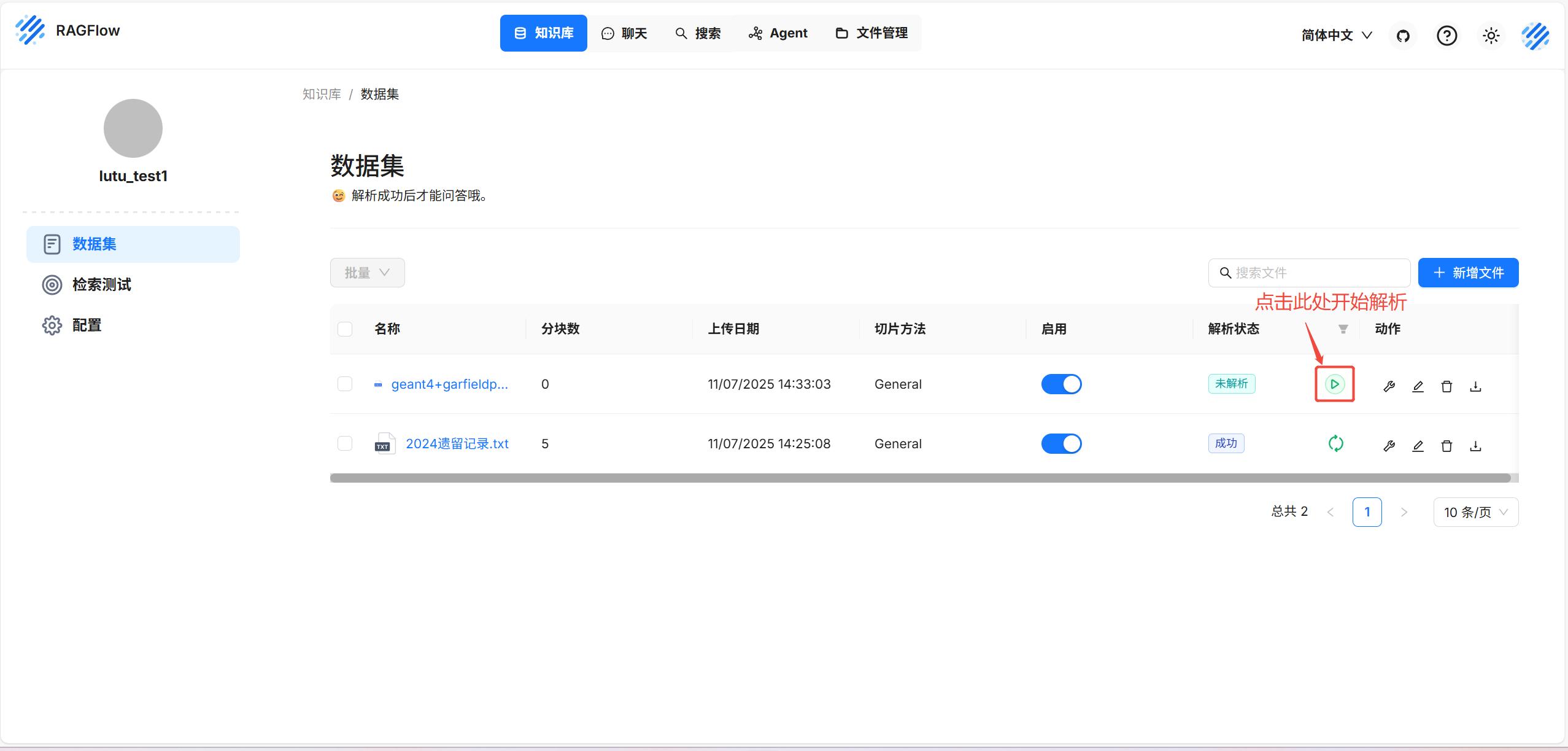Disable the geant4+garfield file toggle
The height and width of the screenshot is (751, 1568).
coord(1061,384)
